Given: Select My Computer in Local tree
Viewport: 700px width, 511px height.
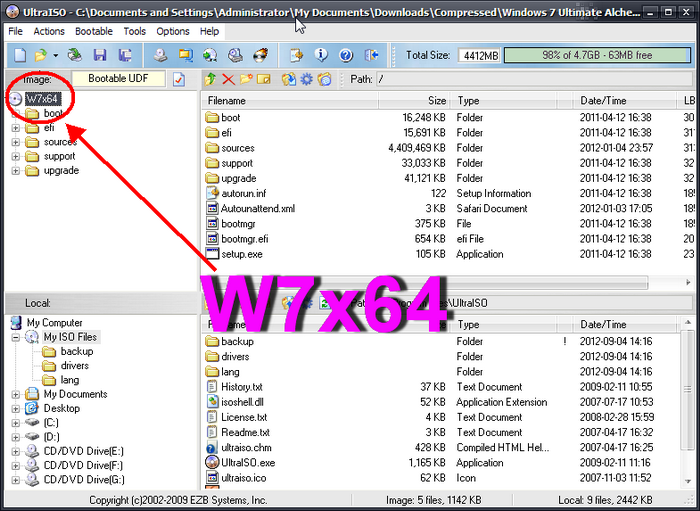Looking at the screenshot, I should coord(54,323).
